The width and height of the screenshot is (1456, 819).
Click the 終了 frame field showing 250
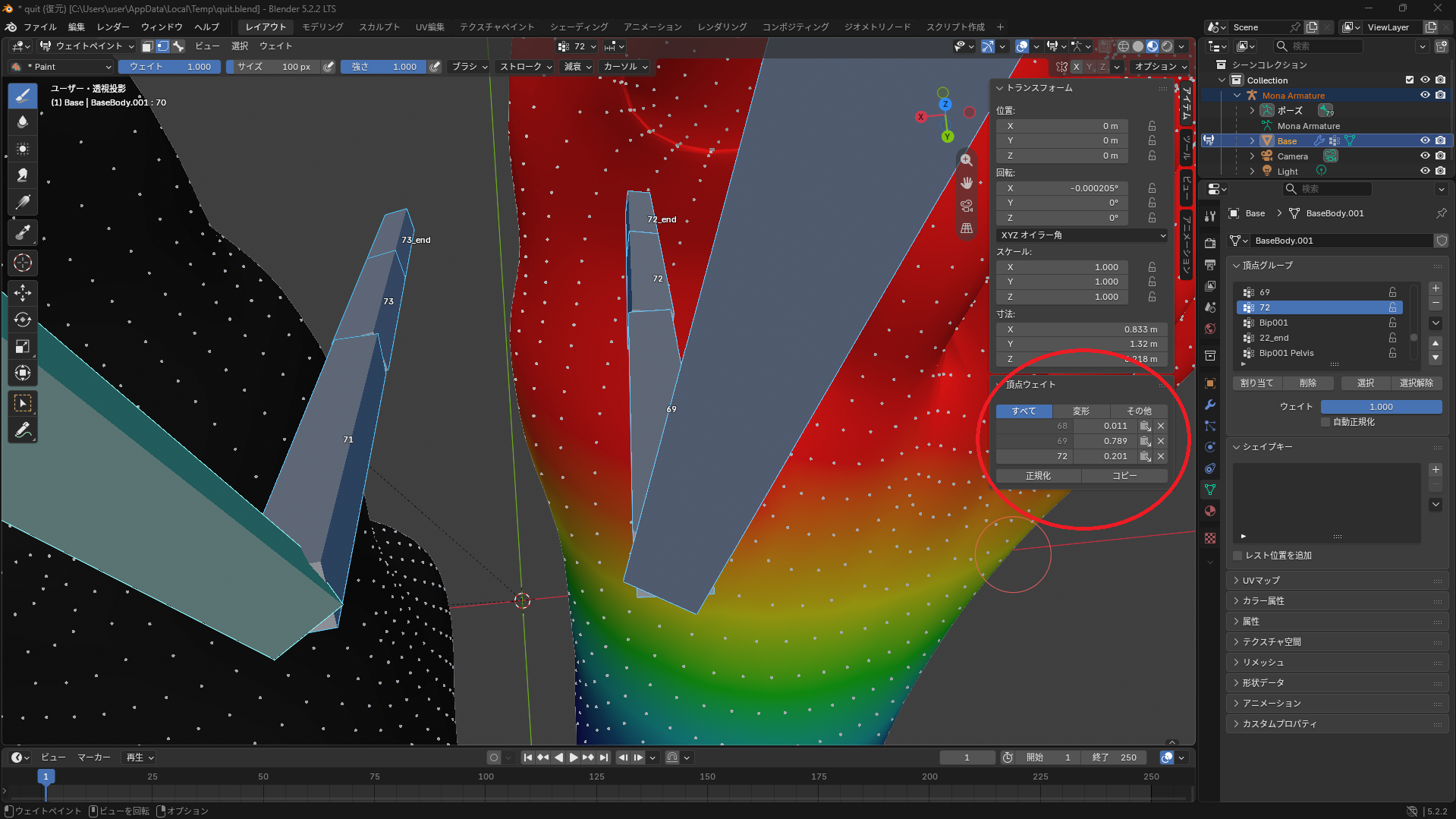tap(1115, 758)
